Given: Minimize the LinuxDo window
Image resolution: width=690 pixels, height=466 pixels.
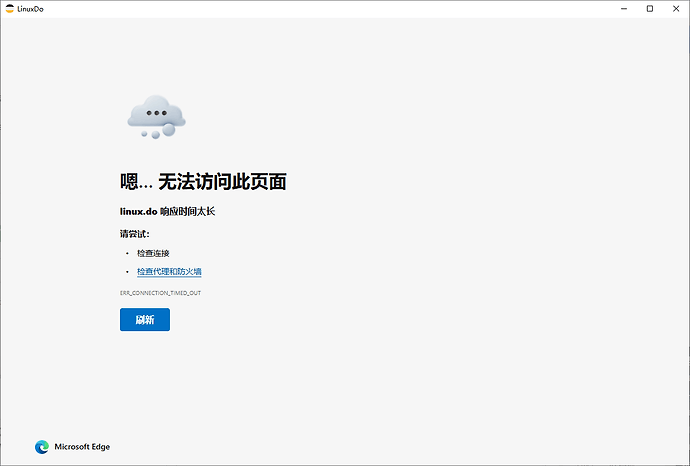Looking at the screenshot, I should coord(624,9).
